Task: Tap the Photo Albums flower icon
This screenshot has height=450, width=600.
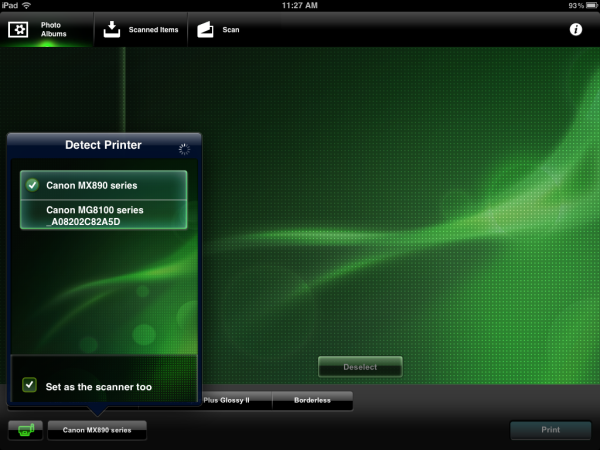Action: point(18,29)
